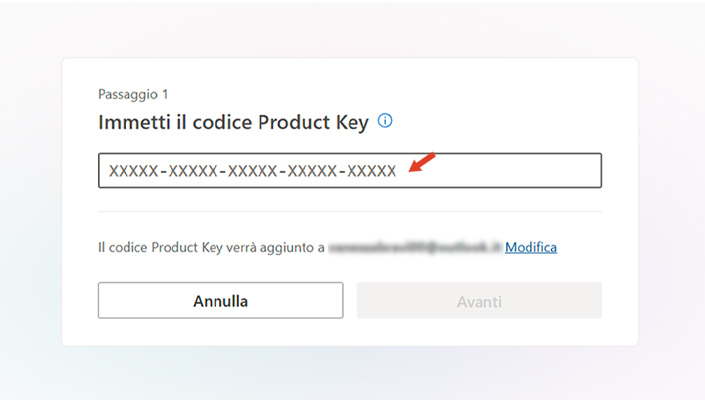Click the info icon beside the heading
Screen dimensions: 705x400
385,121
